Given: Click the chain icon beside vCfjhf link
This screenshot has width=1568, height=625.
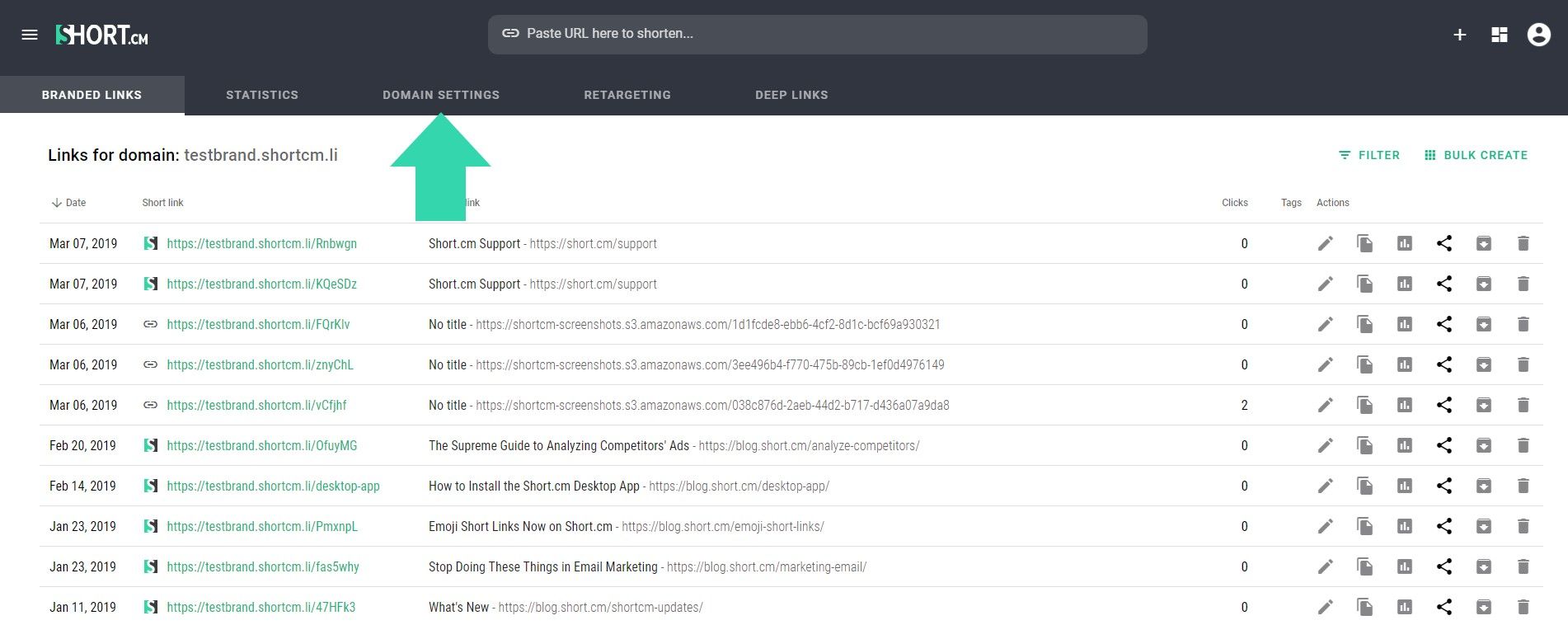Looking at the screenshot, I should 150,405.
